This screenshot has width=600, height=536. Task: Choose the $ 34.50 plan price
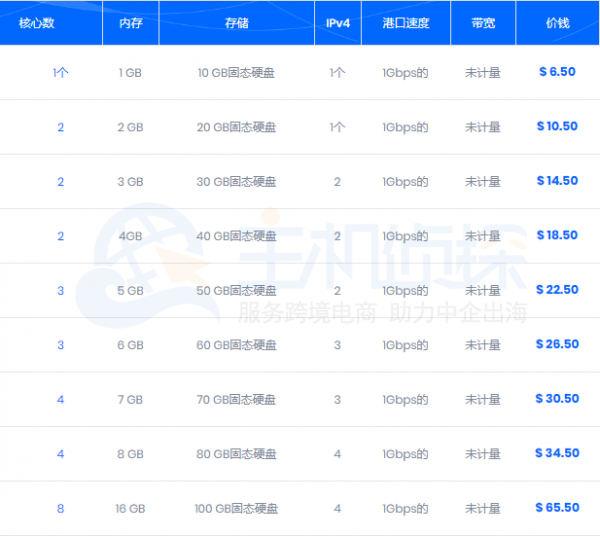557,453
